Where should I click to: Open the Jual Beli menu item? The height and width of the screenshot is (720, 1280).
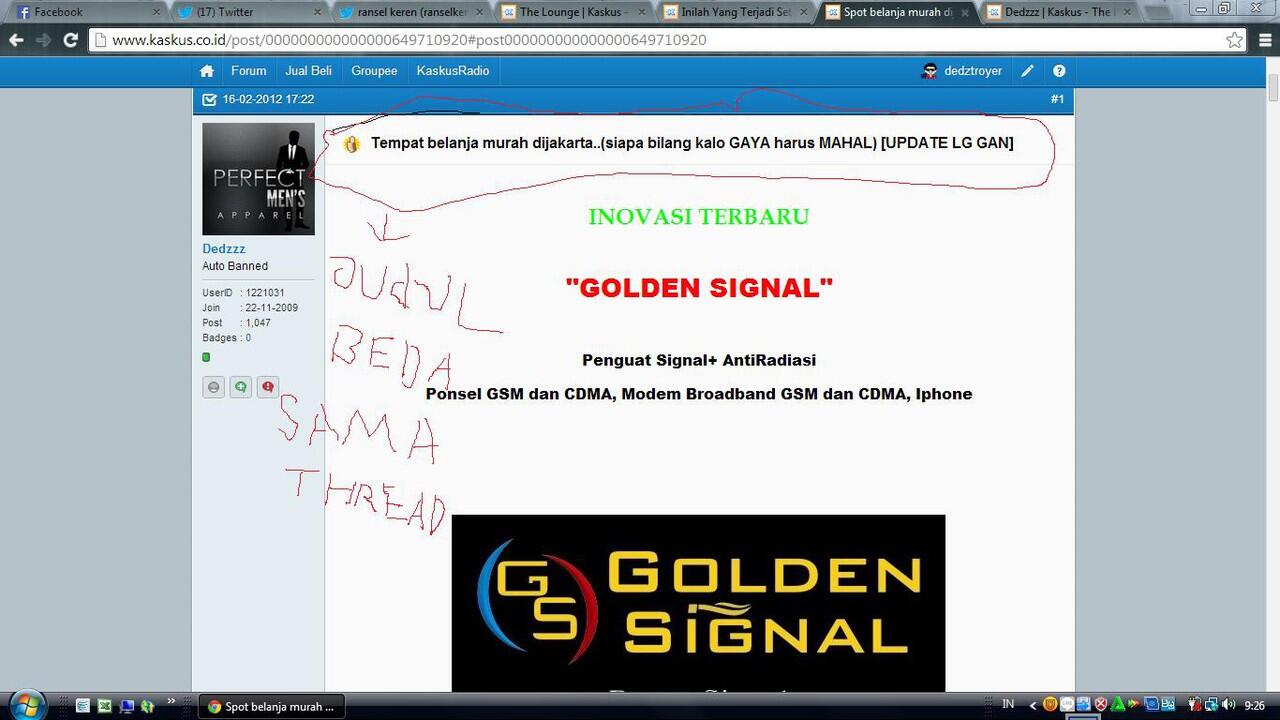[x=308, y=71]
